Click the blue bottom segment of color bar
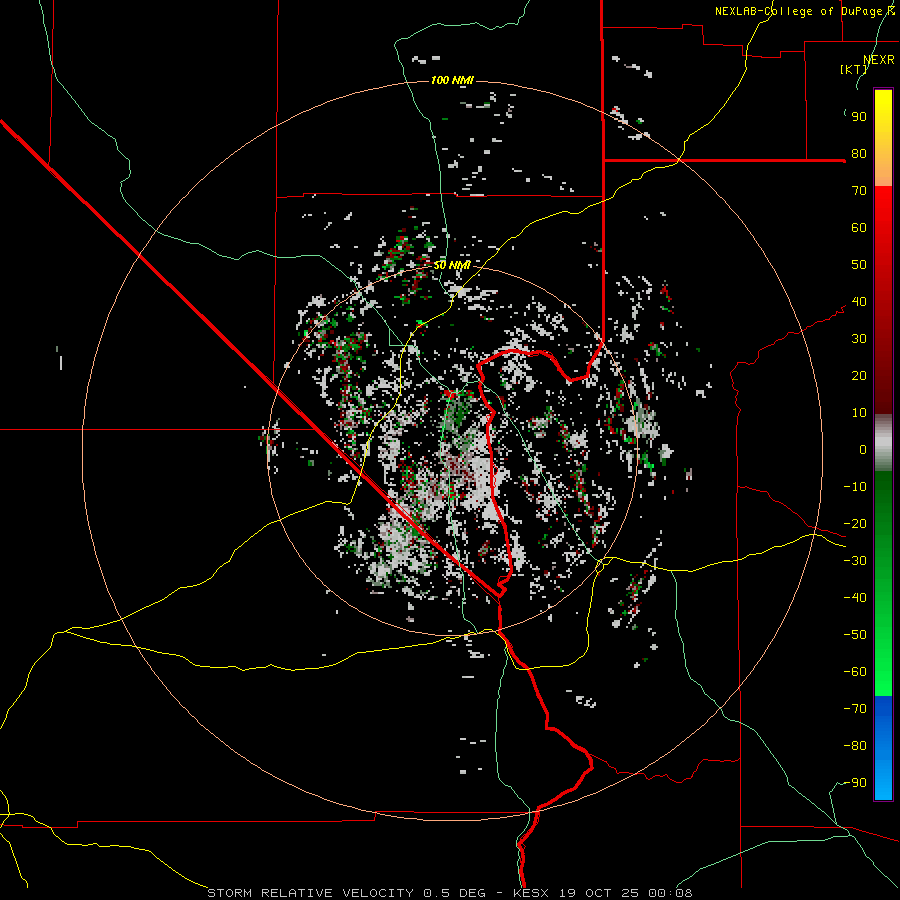Screen dimensions: 900x900 [x=883, y=747]
